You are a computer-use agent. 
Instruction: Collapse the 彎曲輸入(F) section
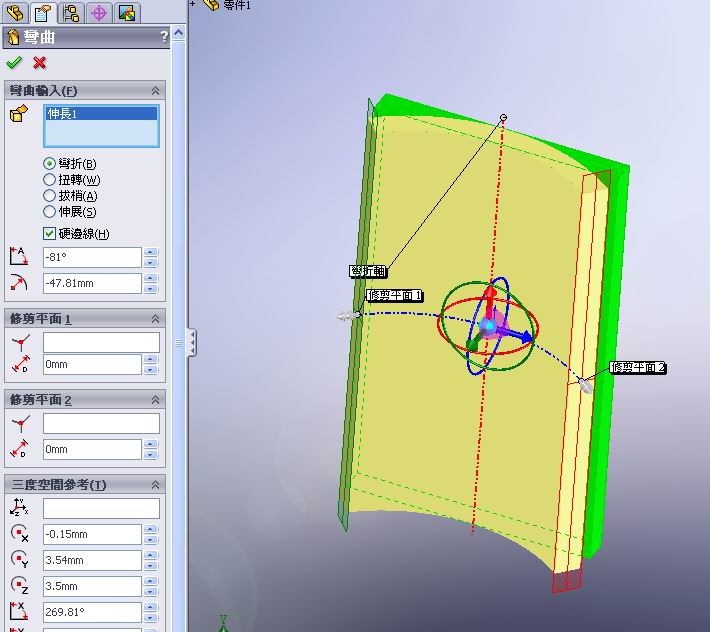tap(155, 91)
